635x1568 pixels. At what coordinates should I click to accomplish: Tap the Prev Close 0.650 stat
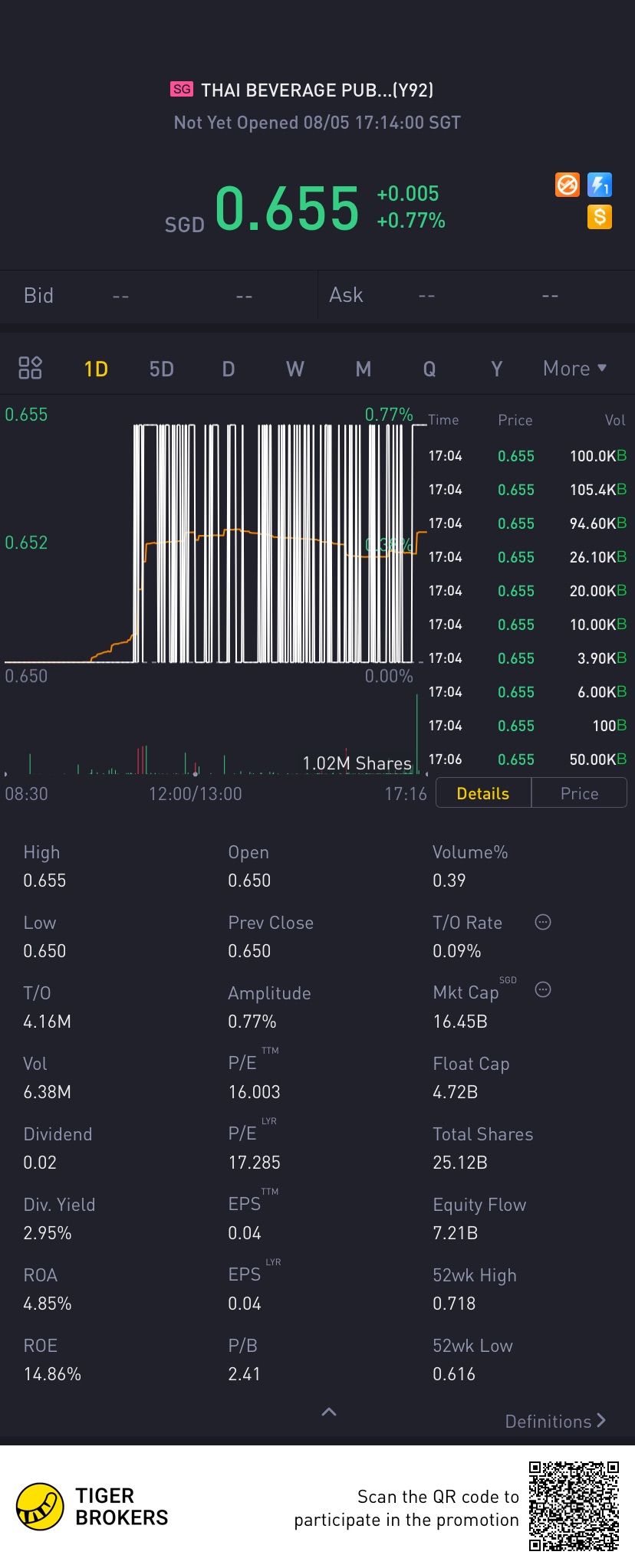[271, 937]
